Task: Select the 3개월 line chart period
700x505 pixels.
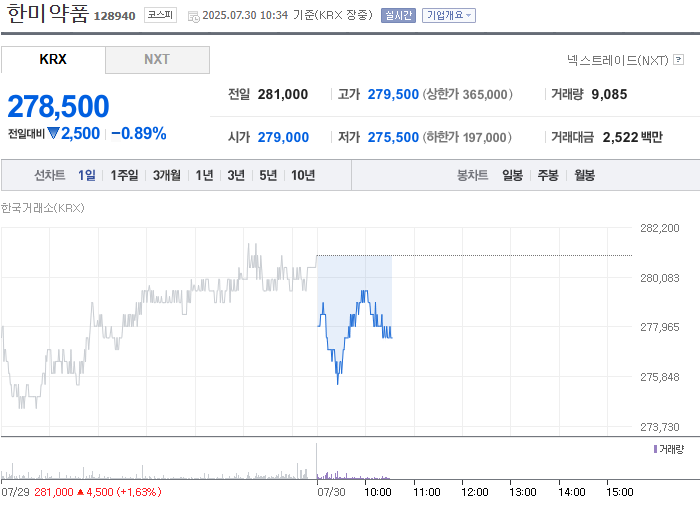Action: [167, 175]
